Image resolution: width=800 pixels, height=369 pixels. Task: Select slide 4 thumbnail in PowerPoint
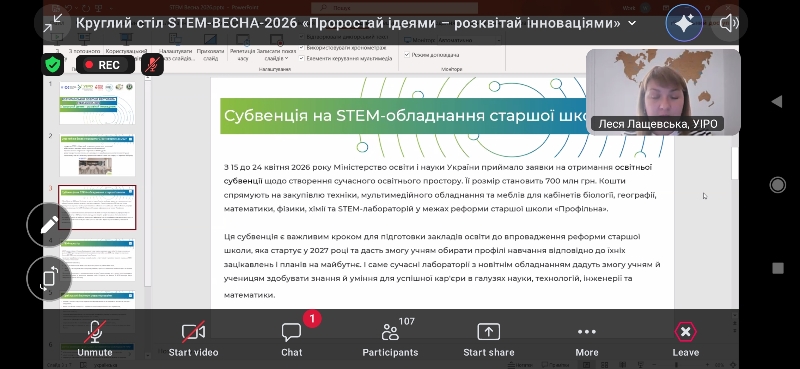[97, 260]
